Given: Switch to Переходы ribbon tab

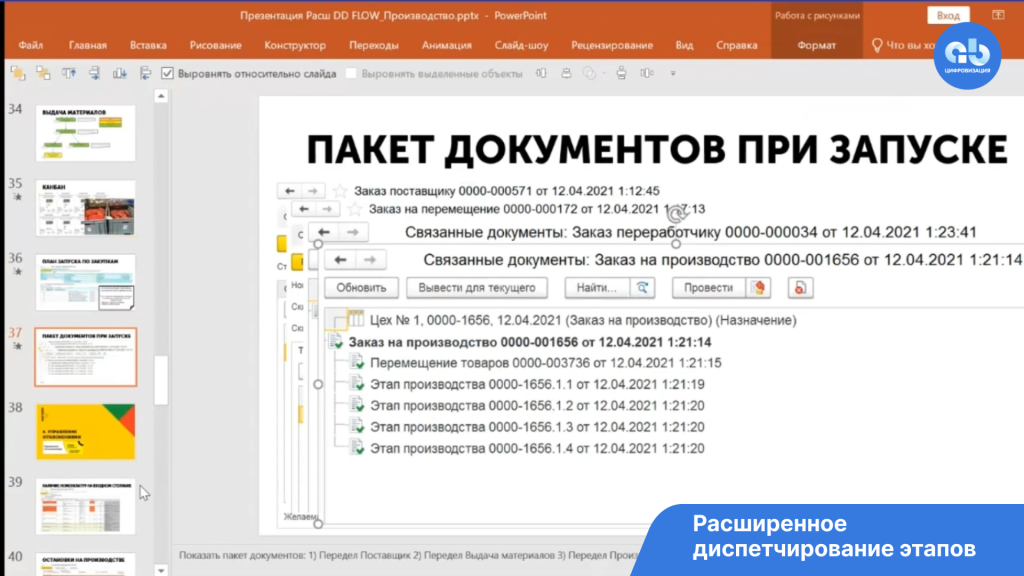Looking at the screenshot, I should tap(374, 45).
